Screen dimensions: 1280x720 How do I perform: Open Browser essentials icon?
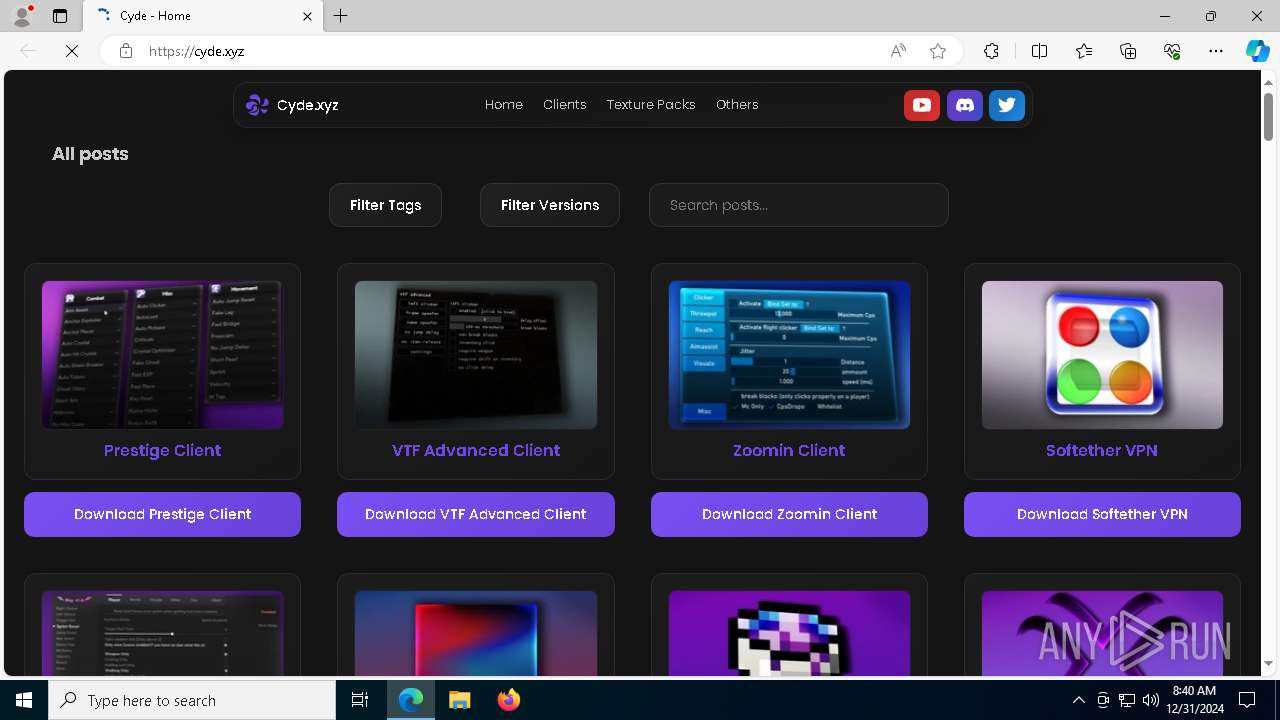1172,51
